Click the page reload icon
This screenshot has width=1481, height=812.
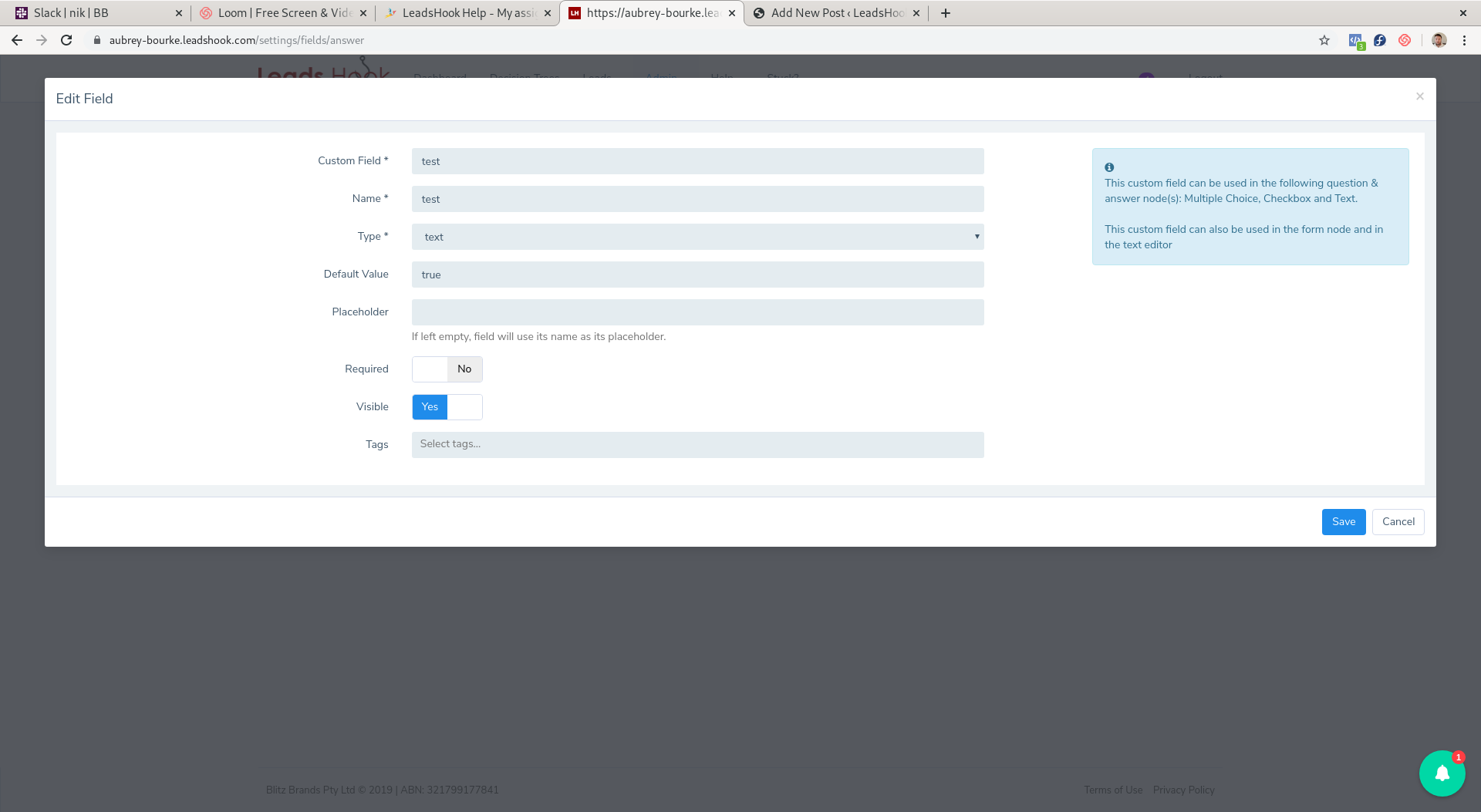(66, 40)
